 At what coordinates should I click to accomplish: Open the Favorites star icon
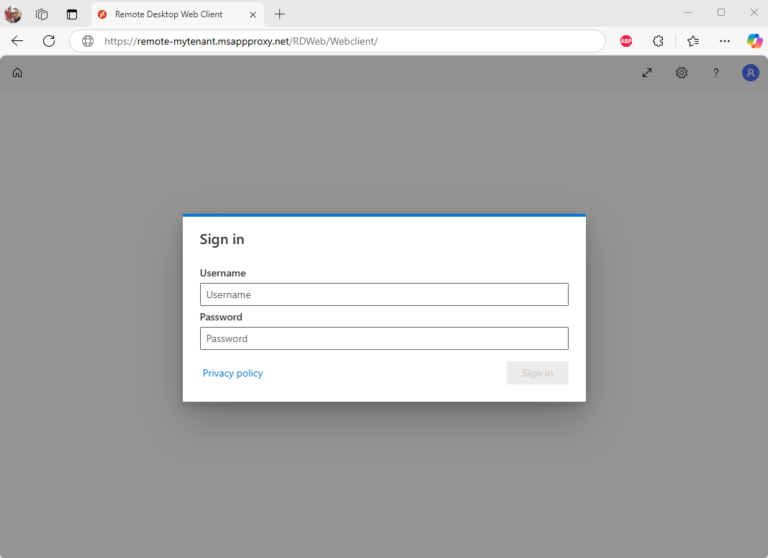coord(693,41)
